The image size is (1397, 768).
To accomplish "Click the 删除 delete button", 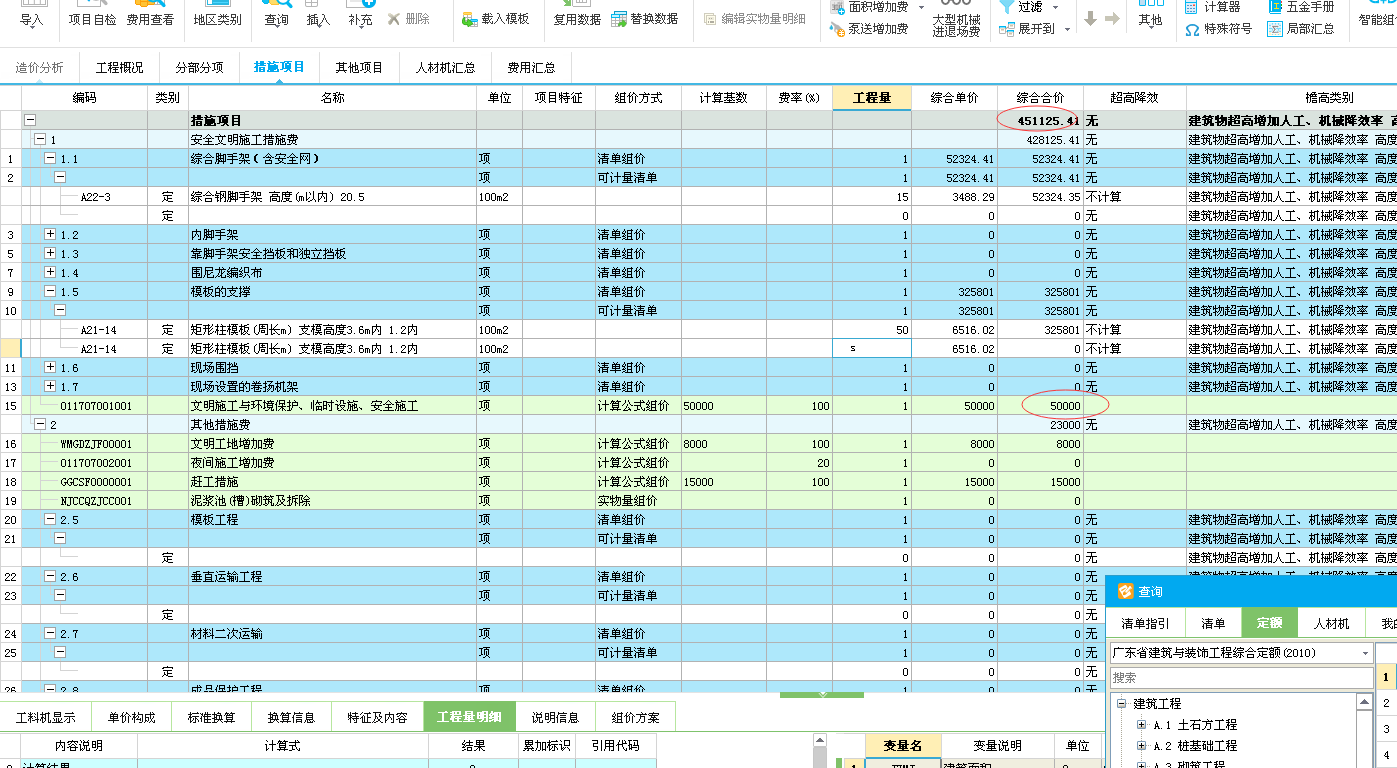I will point(409,19).
